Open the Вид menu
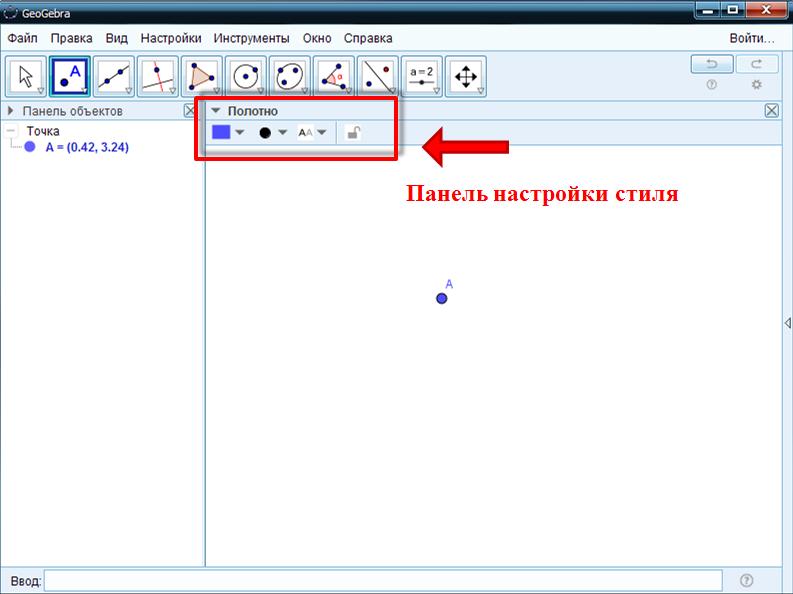The width and height of the screenshot is (793, 594). coord(117,38)
